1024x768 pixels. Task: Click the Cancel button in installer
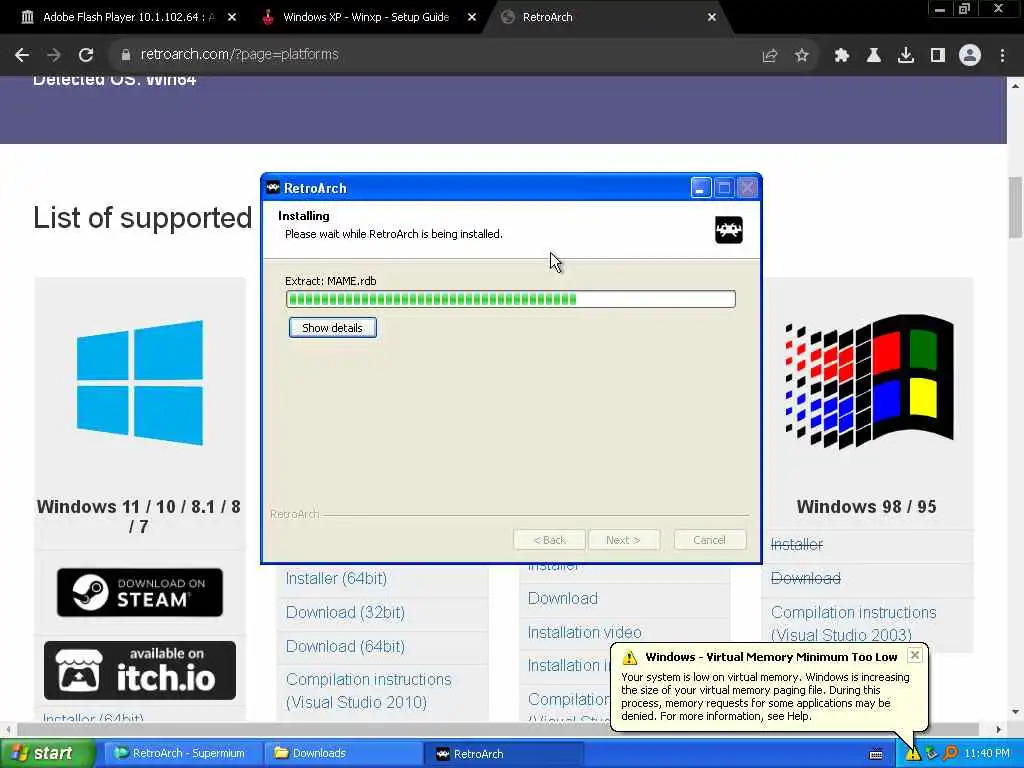pyautogui.click(x=709, y=540)
